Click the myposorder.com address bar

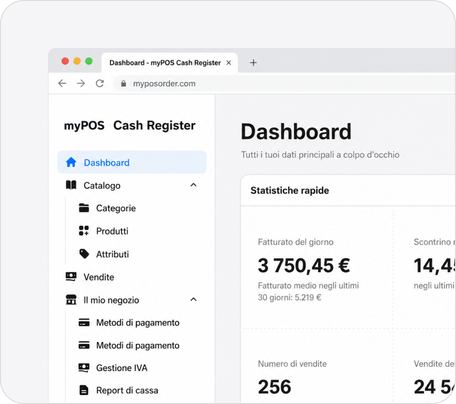click(283, 84)
